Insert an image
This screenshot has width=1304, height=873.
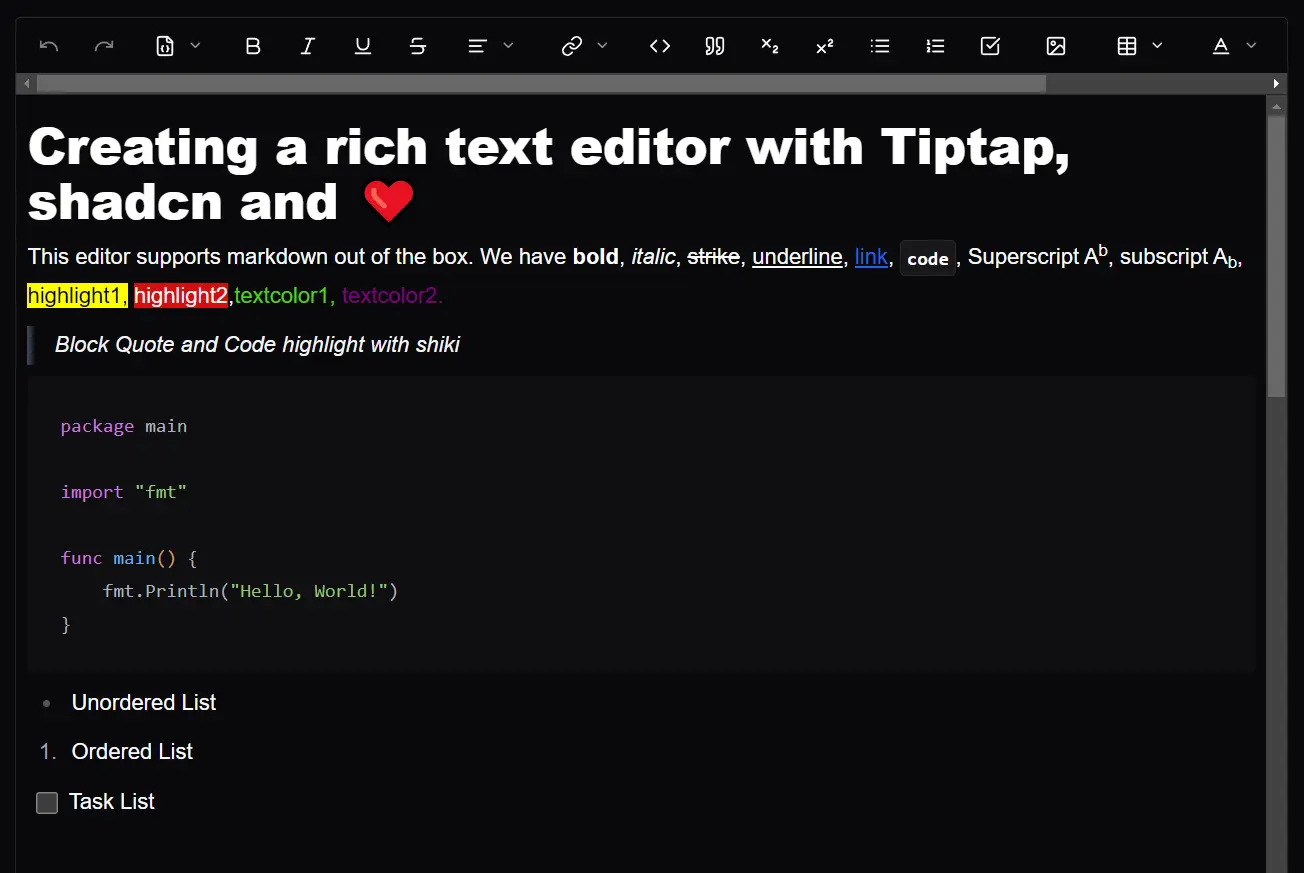pos(1055,45)
